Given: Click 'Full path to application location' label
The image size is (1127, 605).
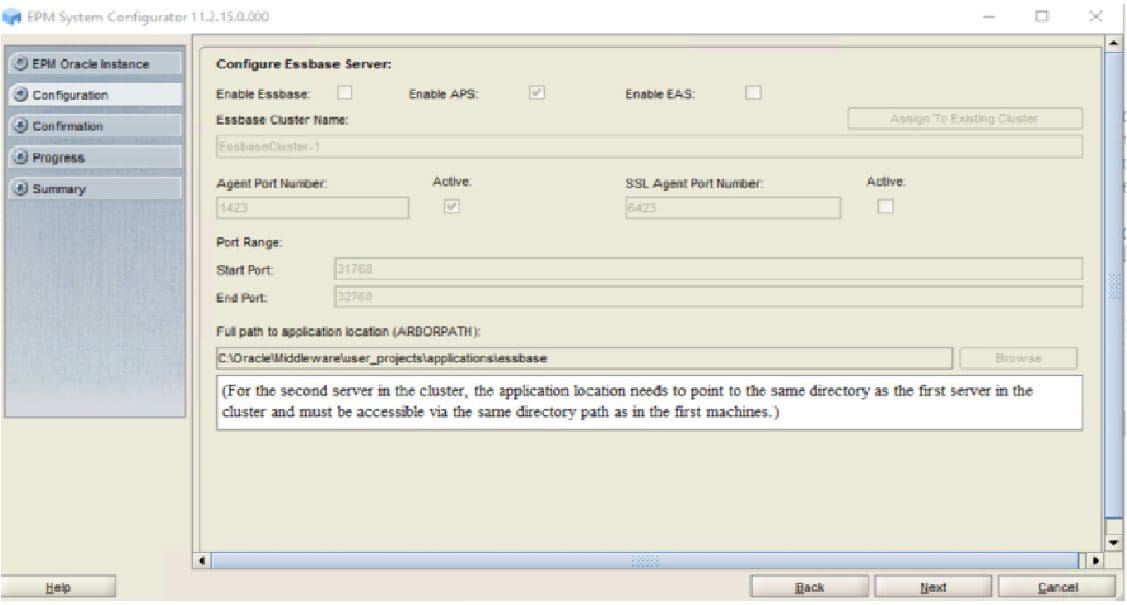Looking at the screenshot, I should point(348,331).
